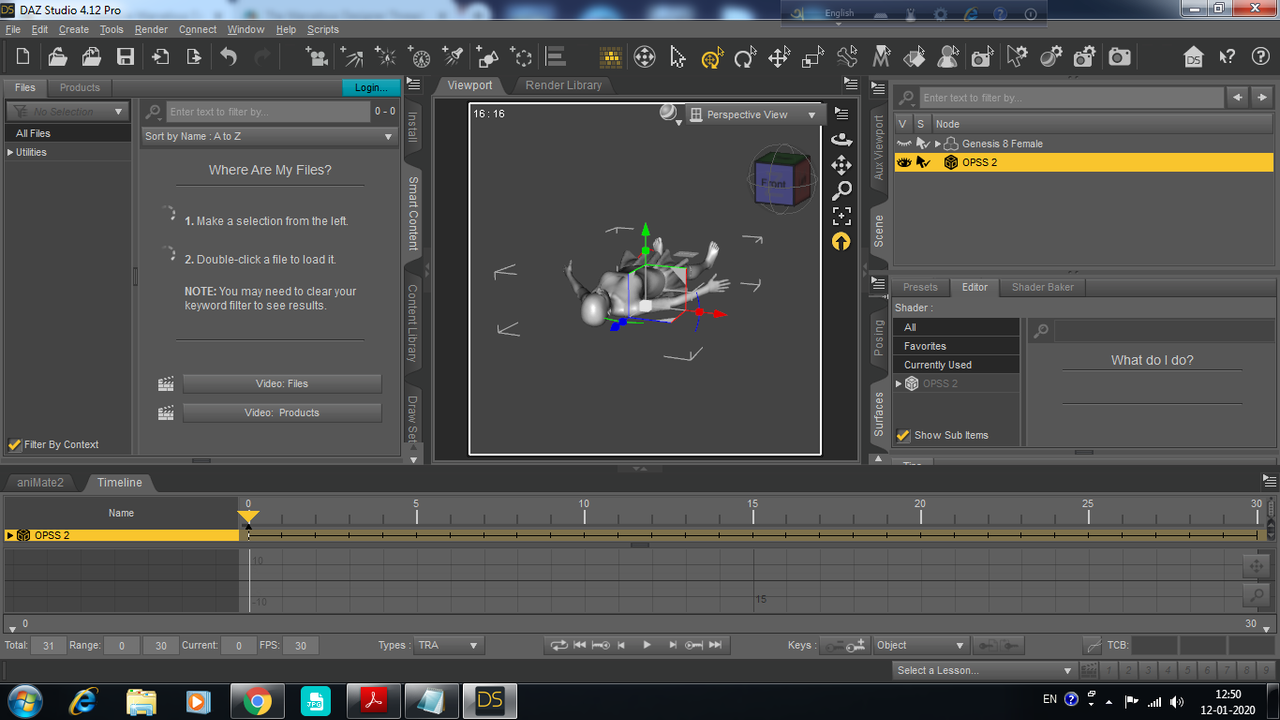Click the viewport Orbit control icon
This screenshot has height=720, width=1280.
842,139
